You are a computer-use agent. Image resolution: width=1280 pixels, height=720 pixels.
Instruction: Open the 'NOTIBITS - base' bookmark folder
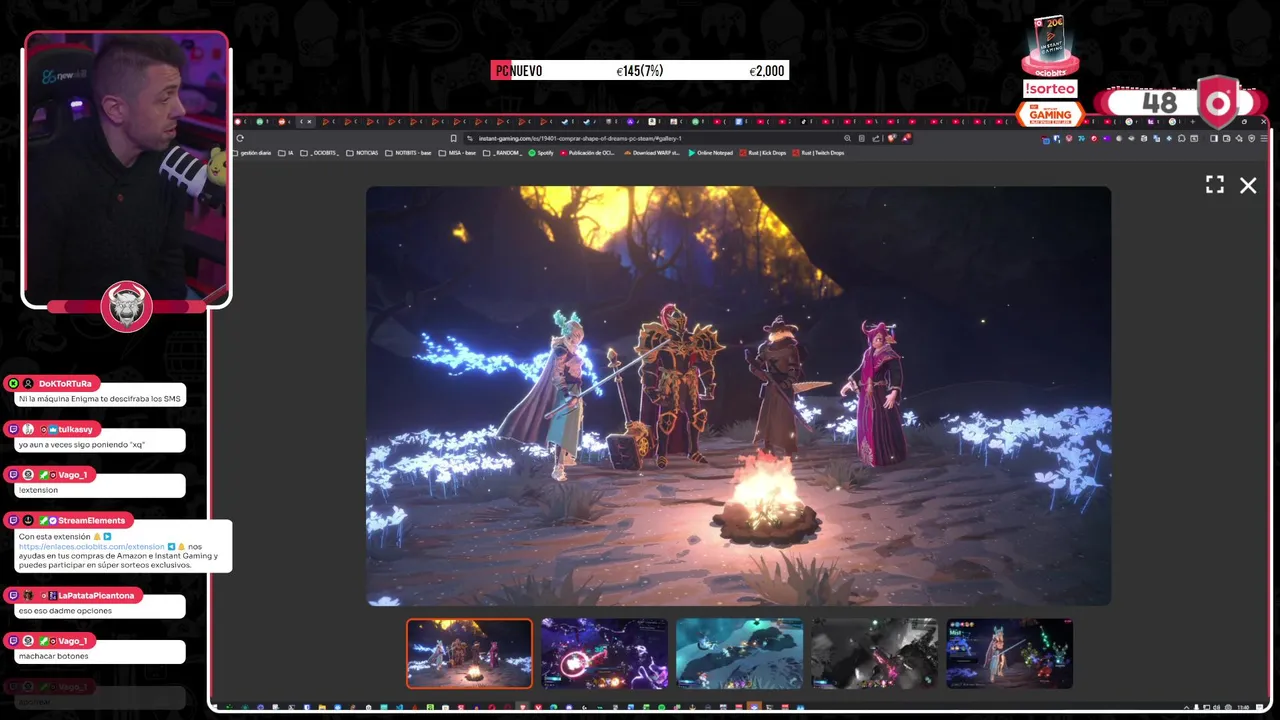point(408,153)
